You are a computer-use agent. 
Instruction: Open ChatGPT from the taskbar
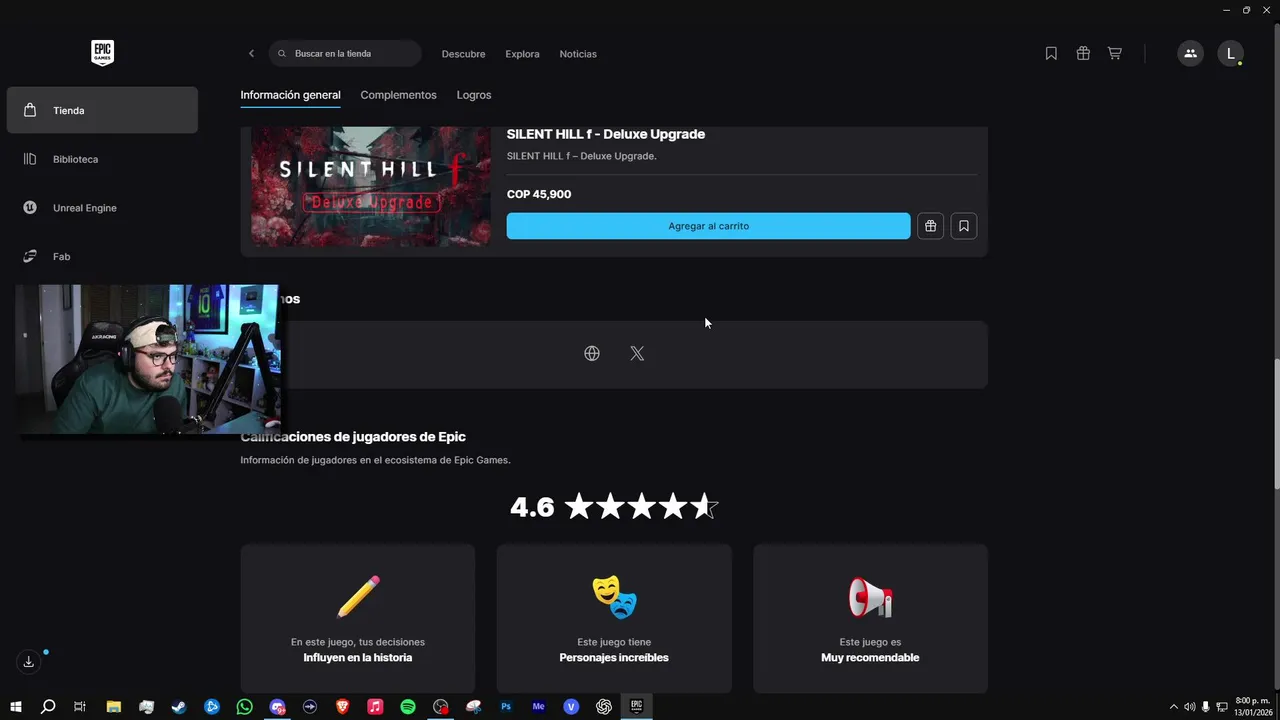[604, 706]
